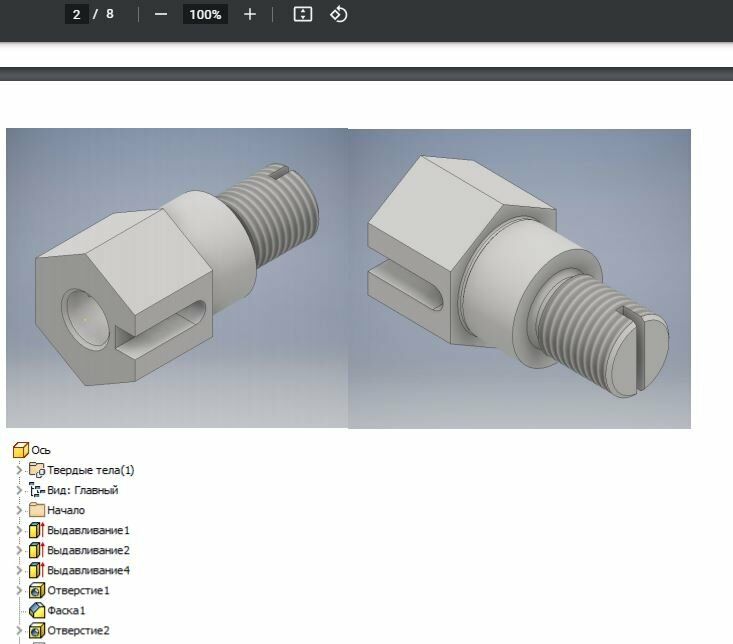Click the total page count 8

click(110, 14)
